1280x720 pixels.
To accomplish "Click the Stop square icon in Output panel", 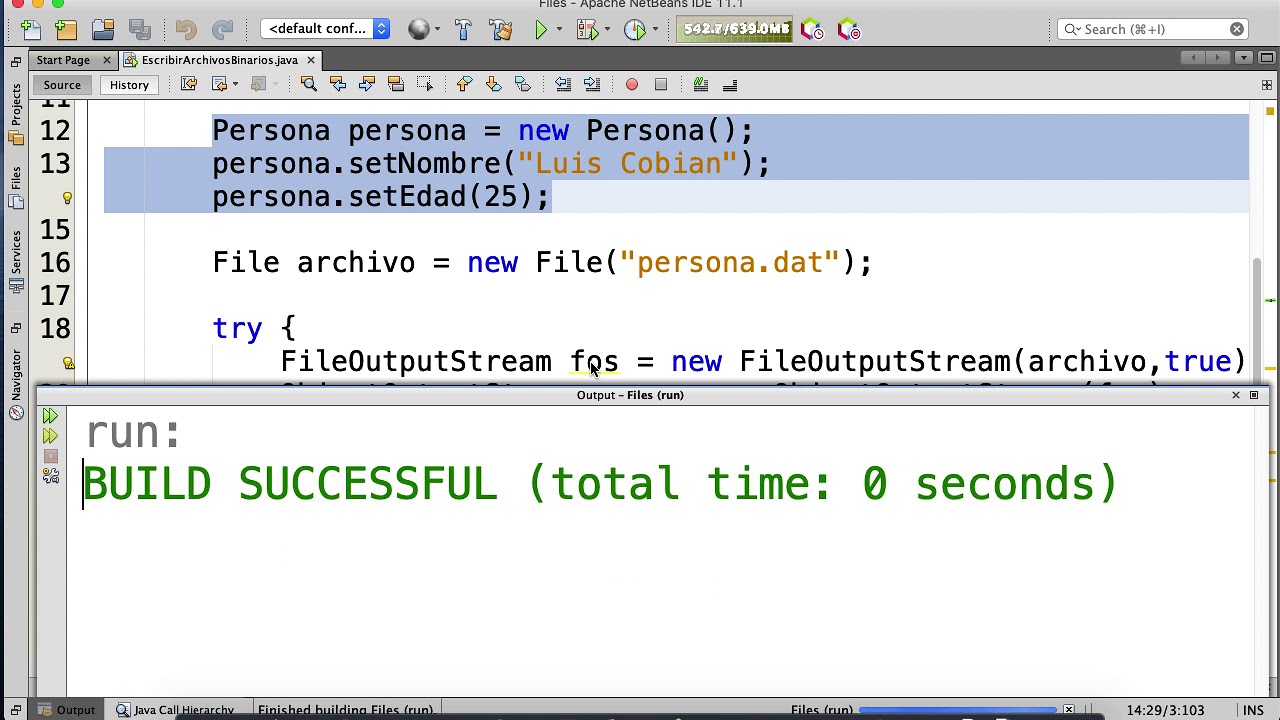I will [x=50, y=456].
